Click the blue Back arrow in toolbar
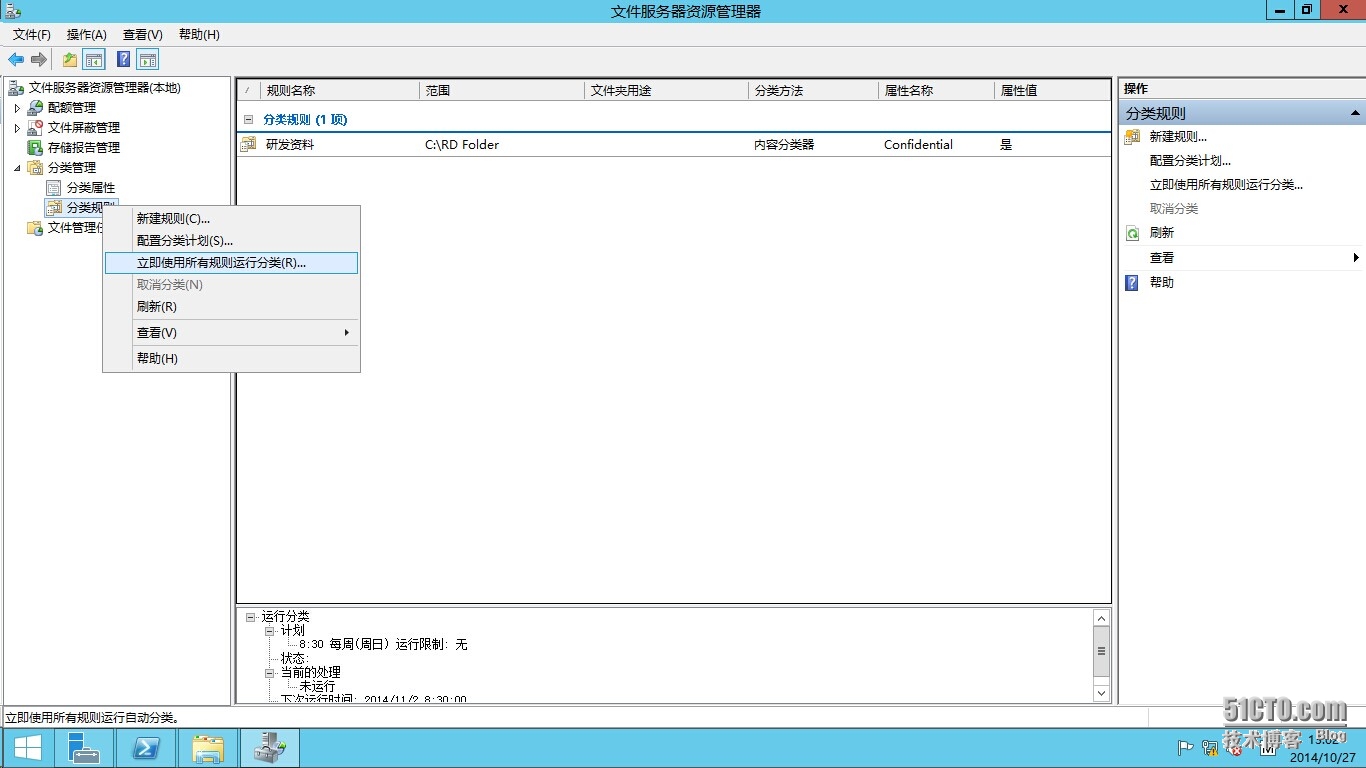 (x=16, y=60)
